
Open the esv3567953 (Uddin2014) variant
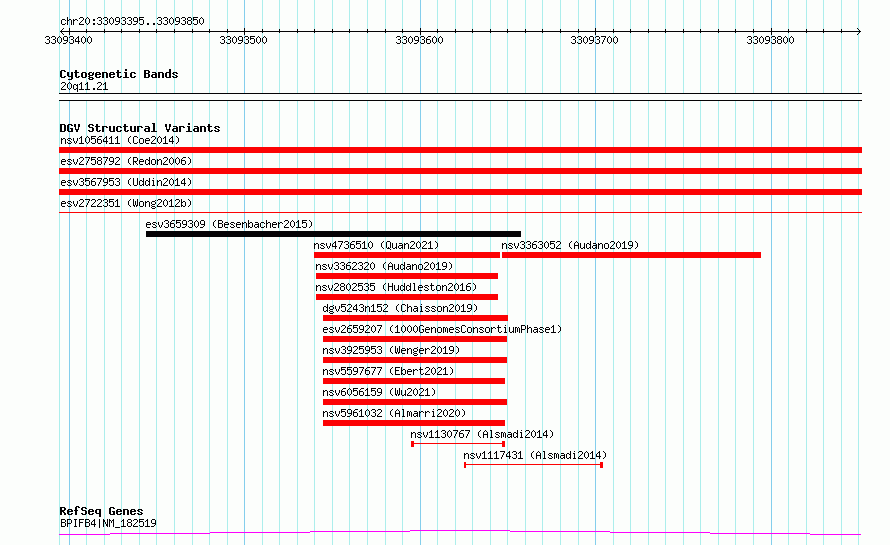(x=126, y=182)
